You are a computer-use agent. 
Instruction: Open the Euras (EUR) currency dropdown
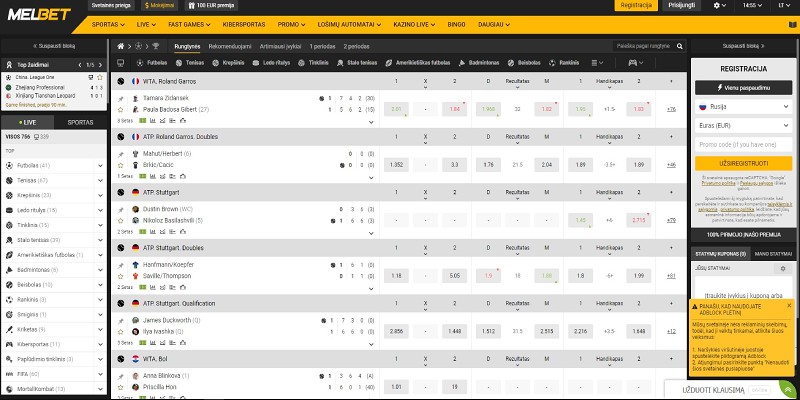tap(742, 126)
